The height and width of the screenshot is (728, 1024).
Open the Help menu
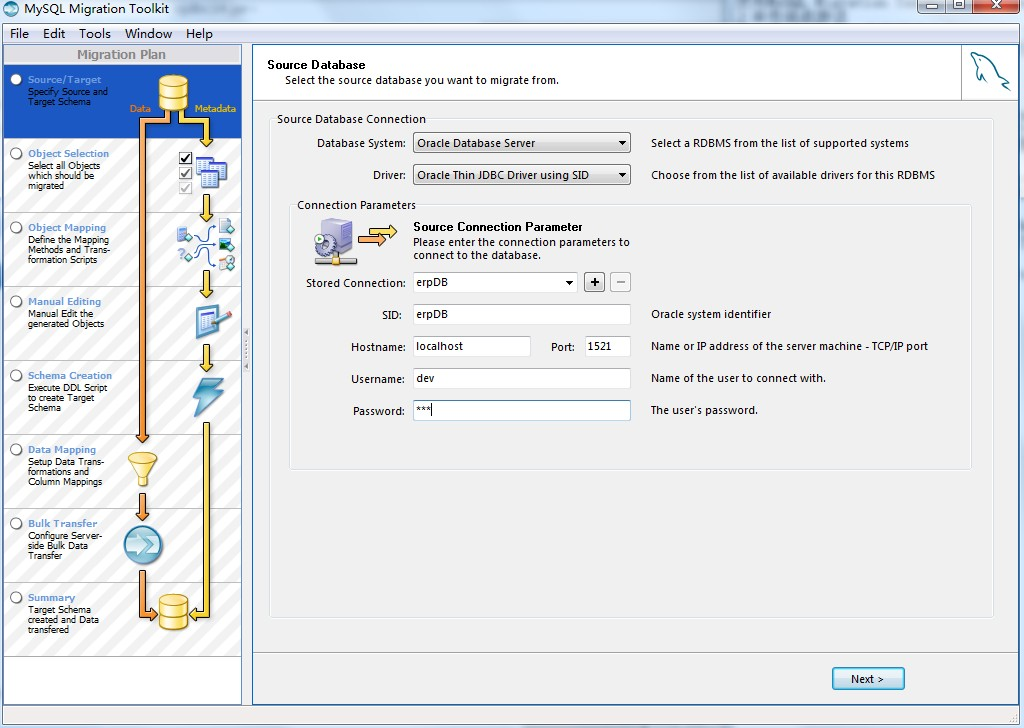(199, 33)
